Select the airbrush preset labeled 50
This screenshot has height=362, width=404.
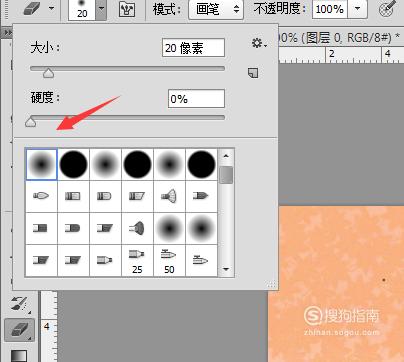pyautogui.click(x=169, y=261)
